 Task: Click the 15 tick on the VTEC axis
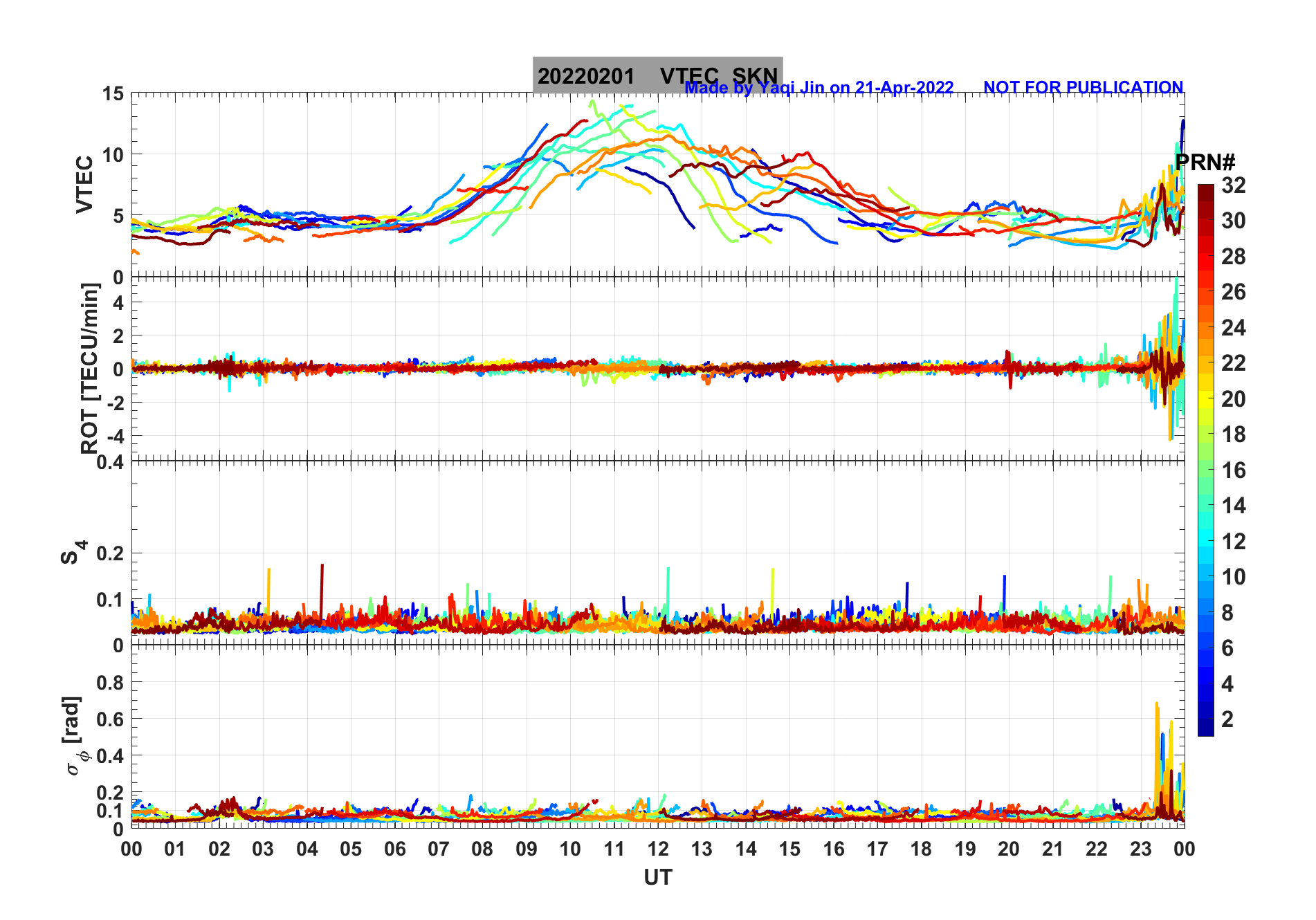[113, 93]
